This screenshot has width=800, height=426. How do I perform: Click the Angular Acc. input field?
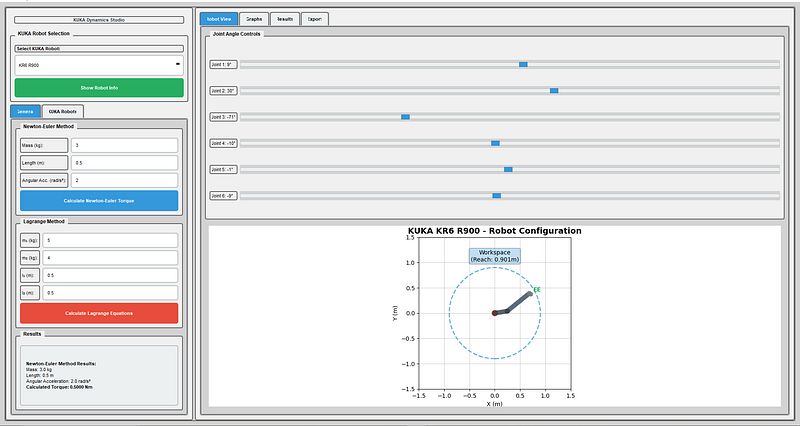(110, 181)
